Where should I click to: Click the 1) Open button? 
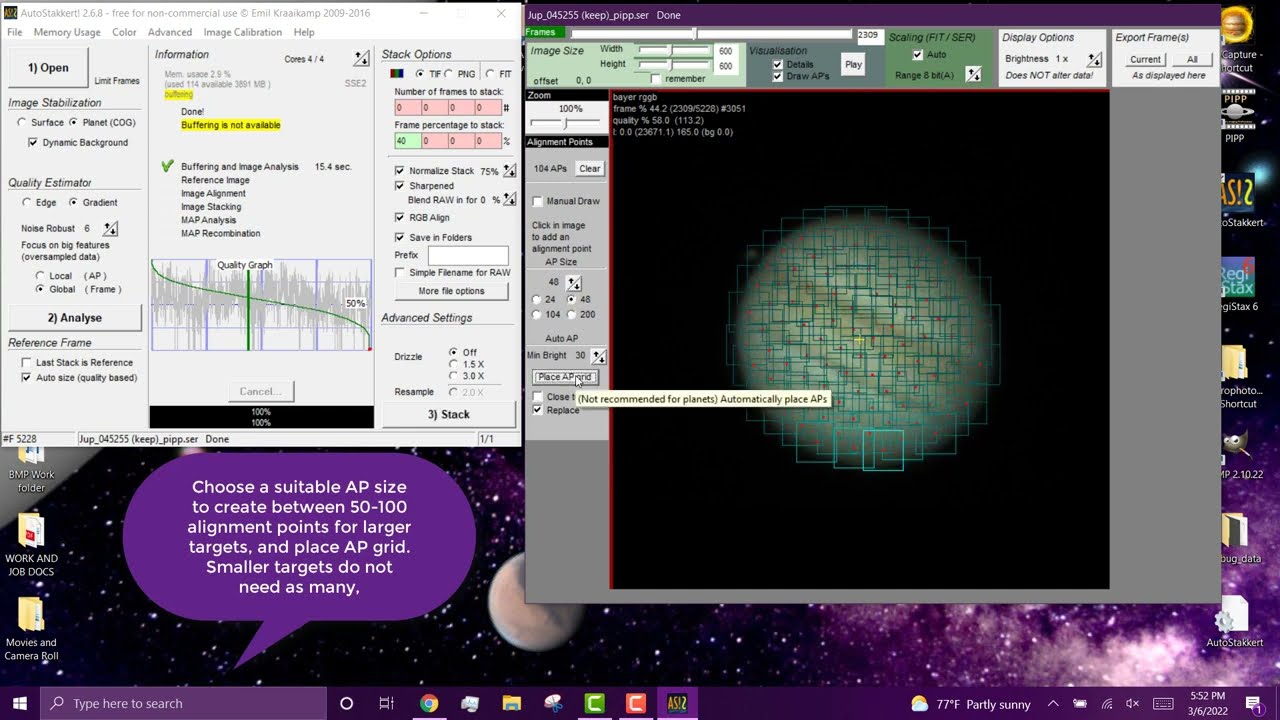coord(48,67)
